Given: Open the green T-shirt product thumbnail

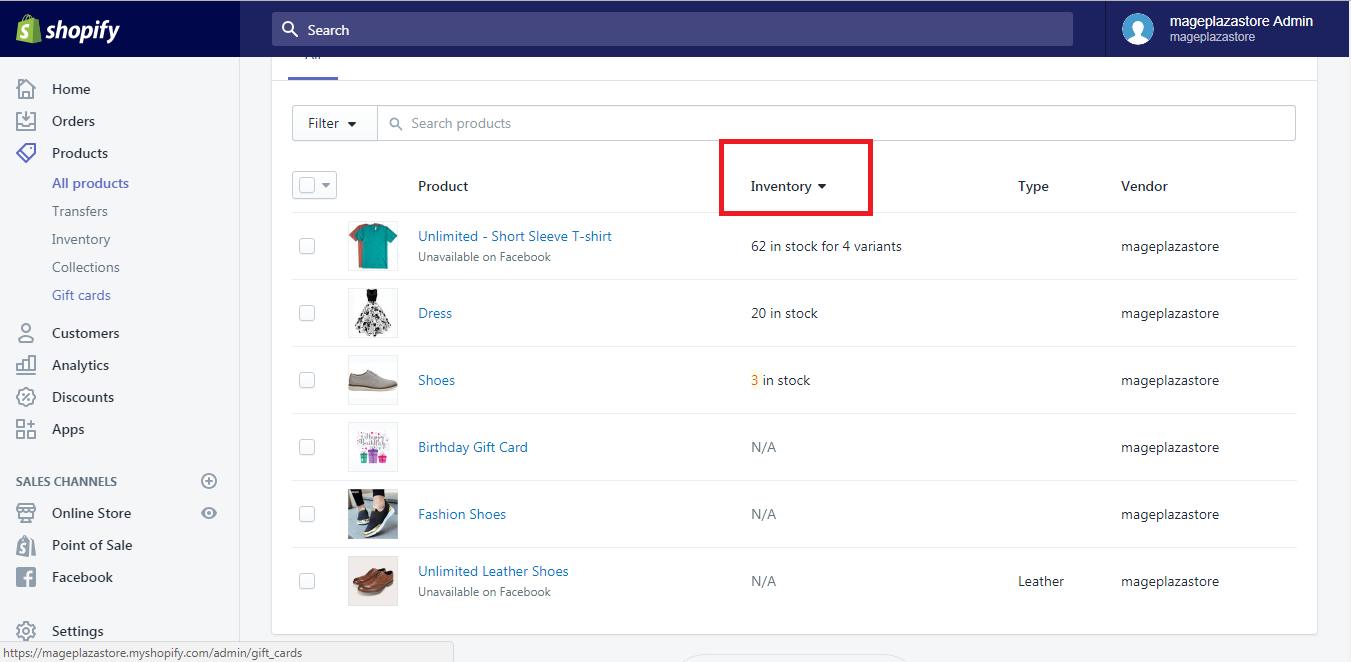Looking at the screenshot, I should [x=373, y=246].
